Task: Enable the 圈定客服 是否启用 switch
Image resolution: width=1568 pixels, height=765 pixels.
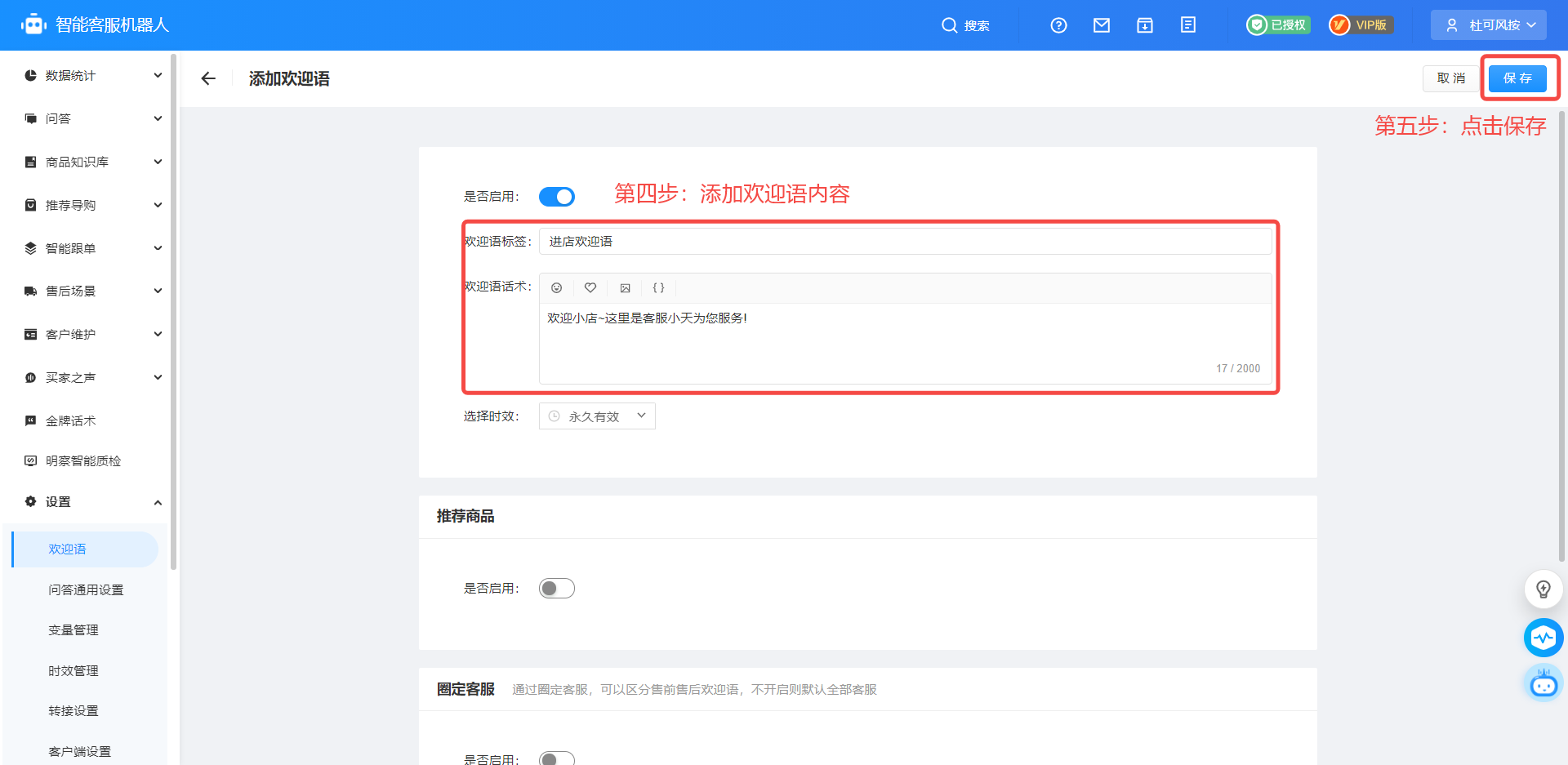Action: point(557,758)
